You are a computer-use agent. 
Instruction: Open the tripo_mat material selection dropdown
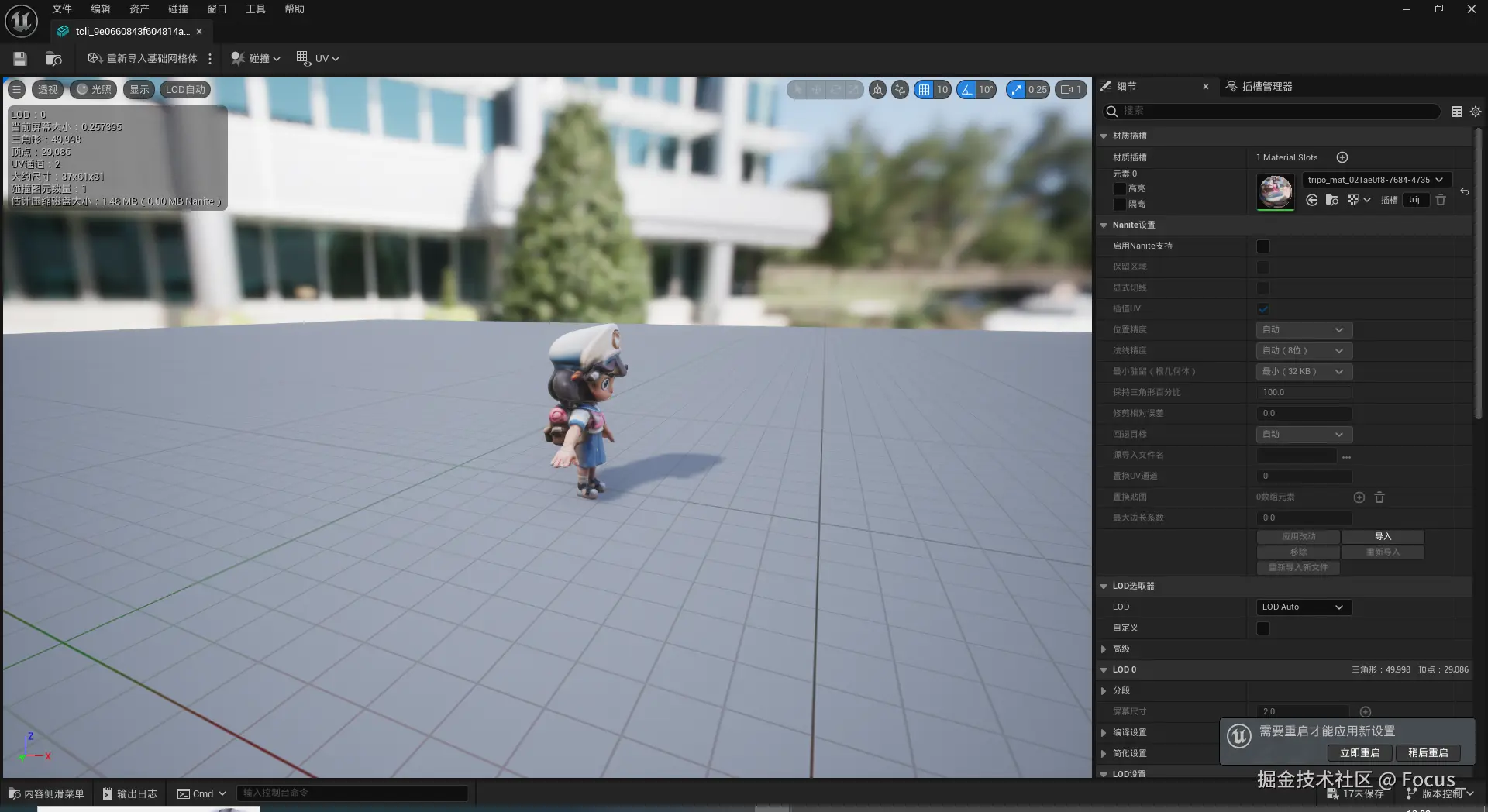point(1376,180)
